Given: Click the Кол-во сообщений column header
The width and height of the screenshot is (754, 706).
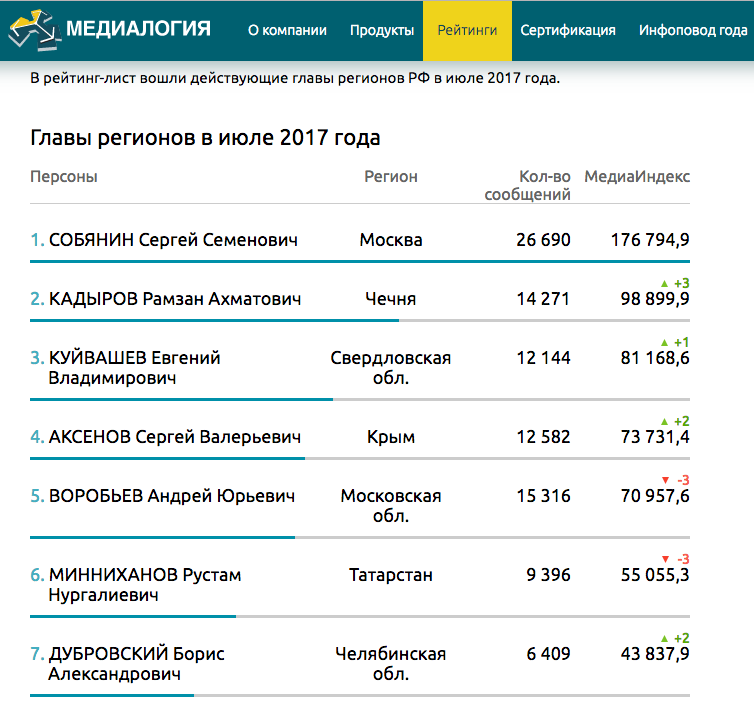Looking at the screenshot, I should [x=528, y=185].
